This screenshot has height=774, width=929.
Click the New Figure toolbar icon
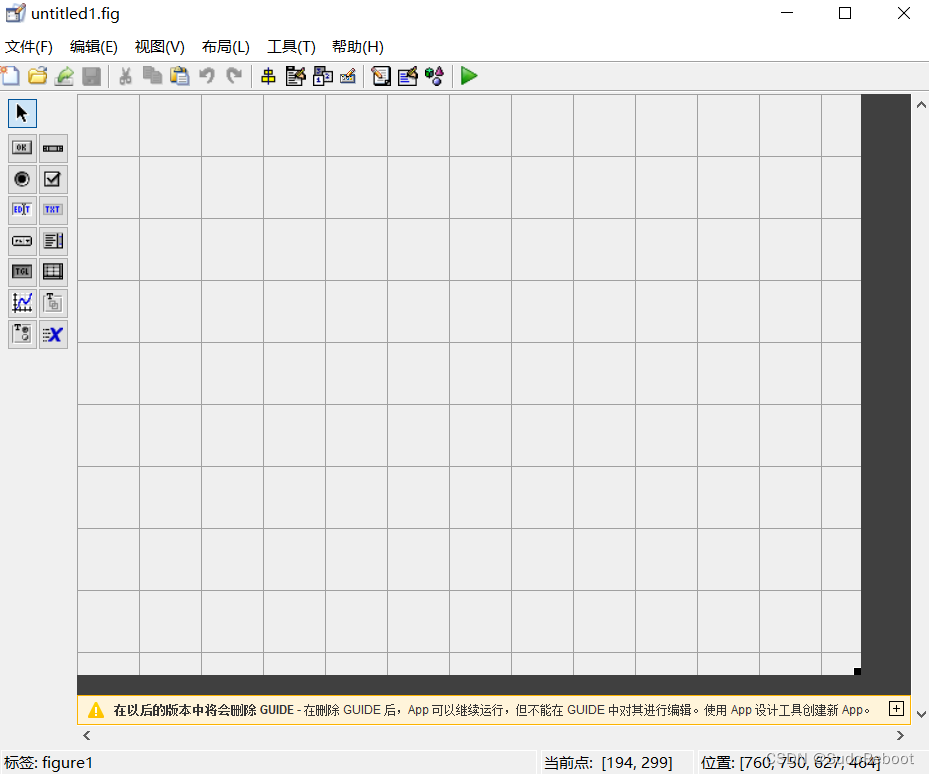click(10, 76)
